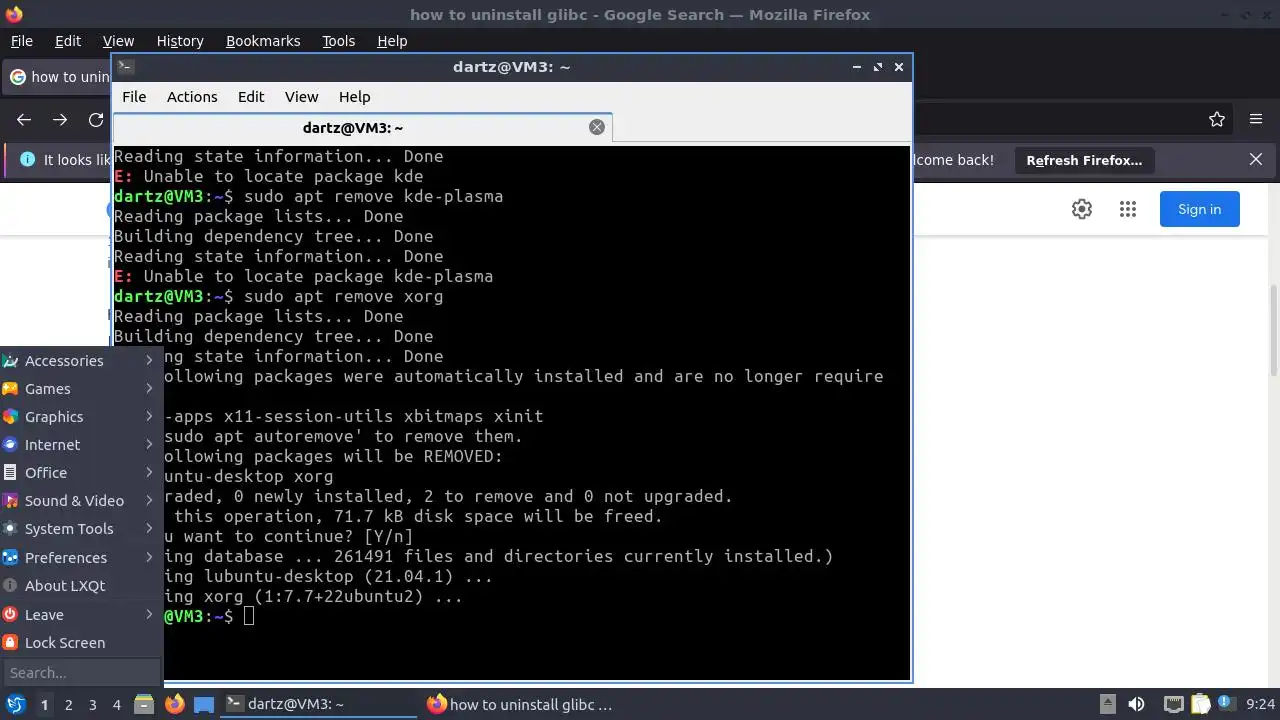This screenshot has width=1280, height=720.
Task: Open the LXQt start menu button
Action: point(15,705)
